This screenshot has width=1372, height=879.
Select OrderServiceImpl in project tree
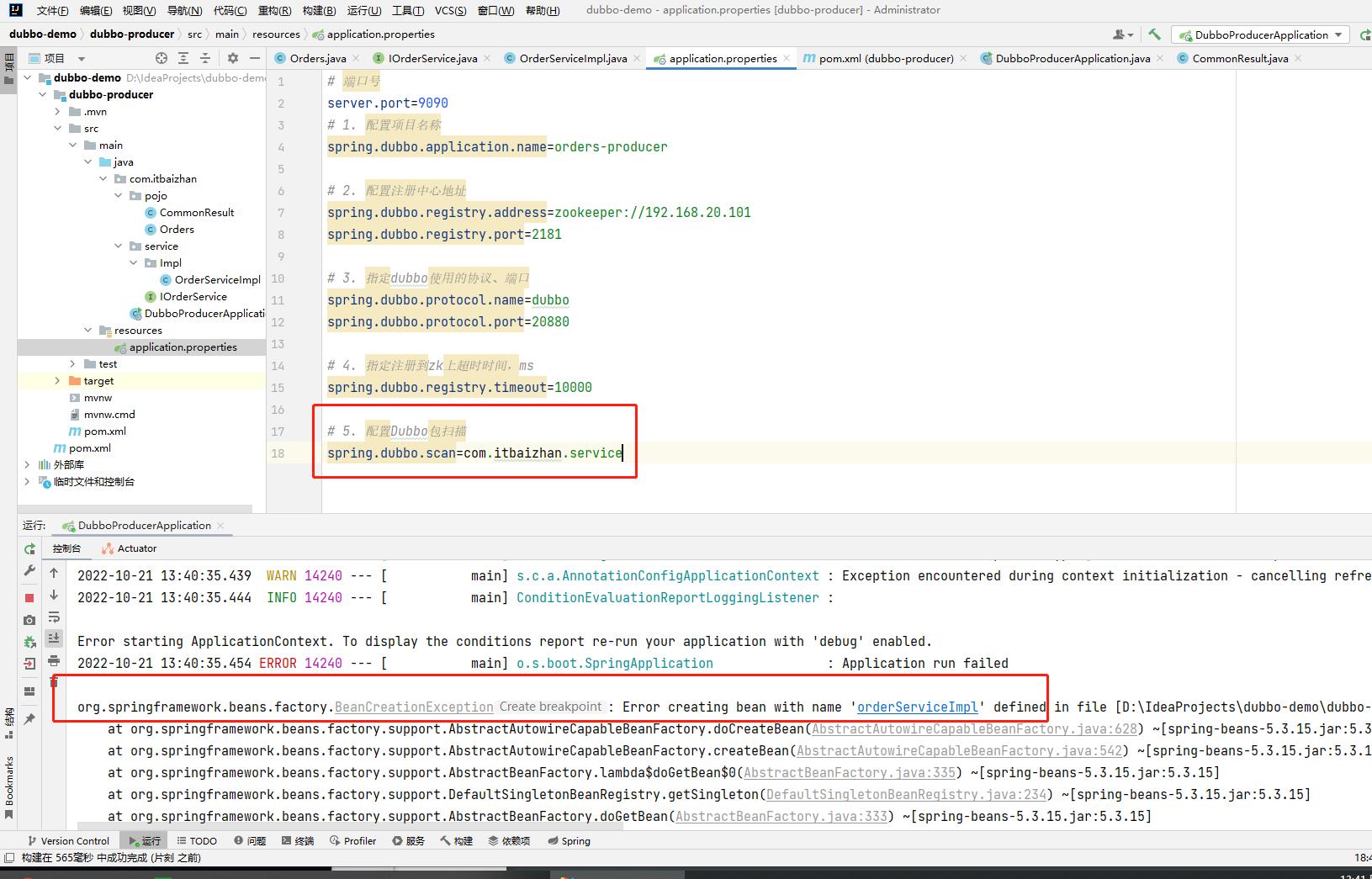(217, 279)
